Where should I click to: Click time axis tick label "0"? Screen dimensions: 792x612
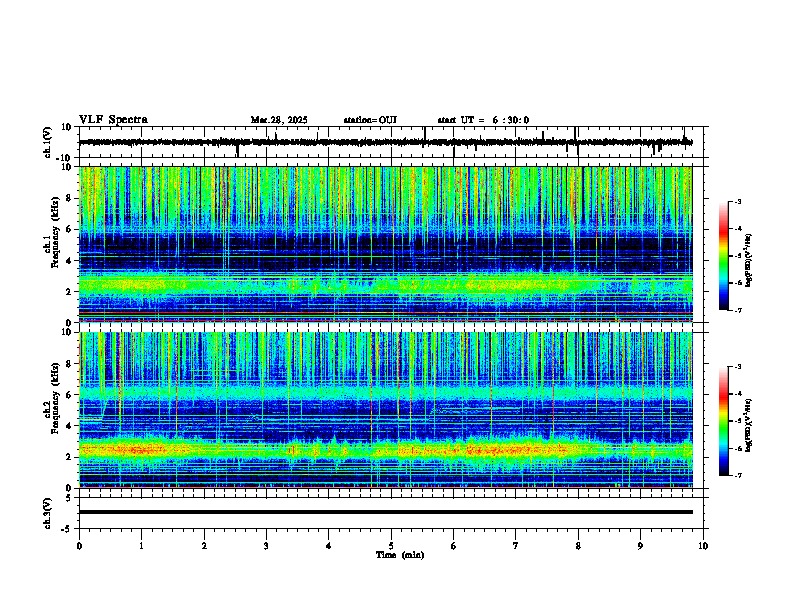(79, 546)
